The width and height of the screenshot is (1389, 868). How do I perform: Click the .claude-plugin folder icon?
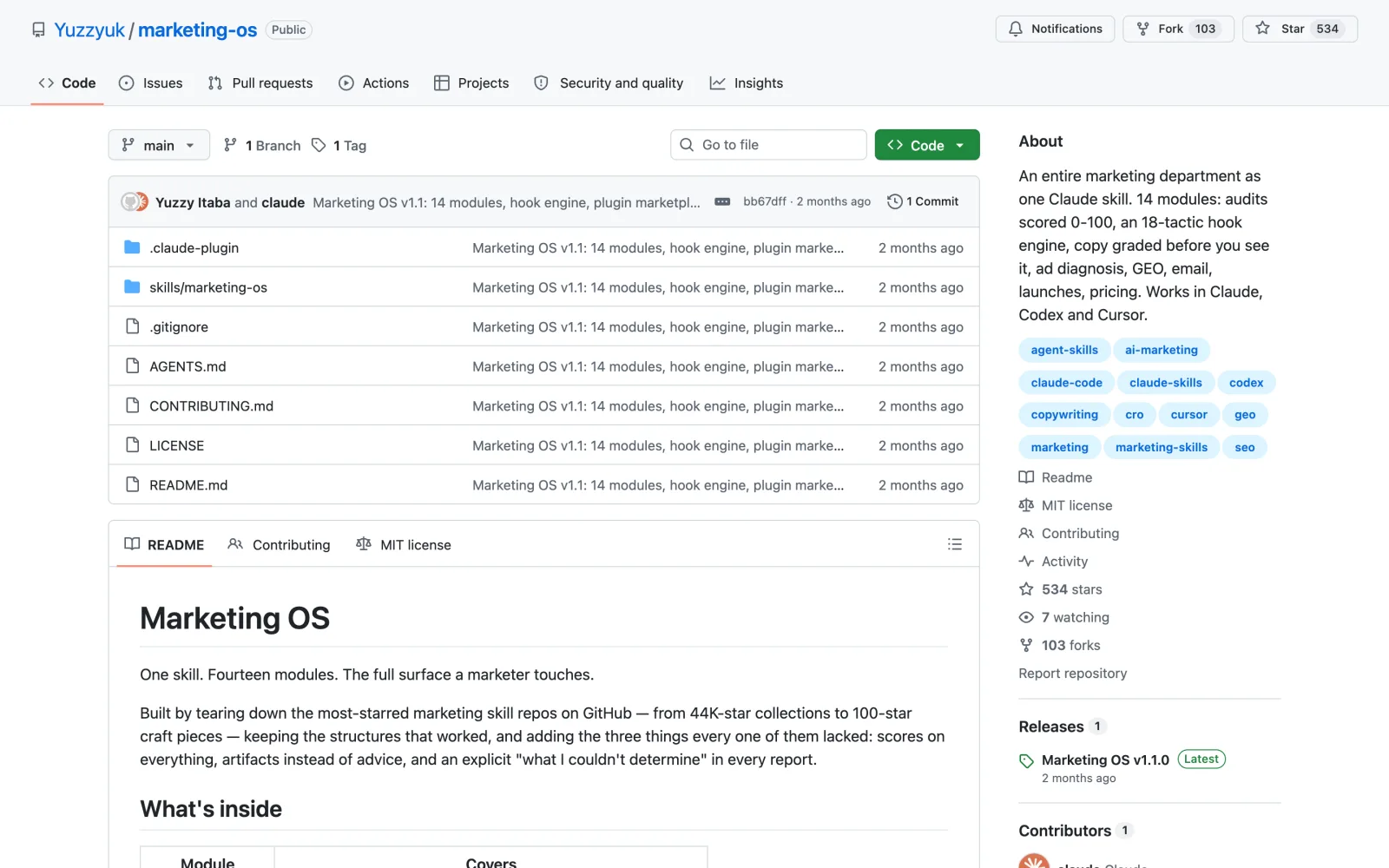click(x=132, y=247)
